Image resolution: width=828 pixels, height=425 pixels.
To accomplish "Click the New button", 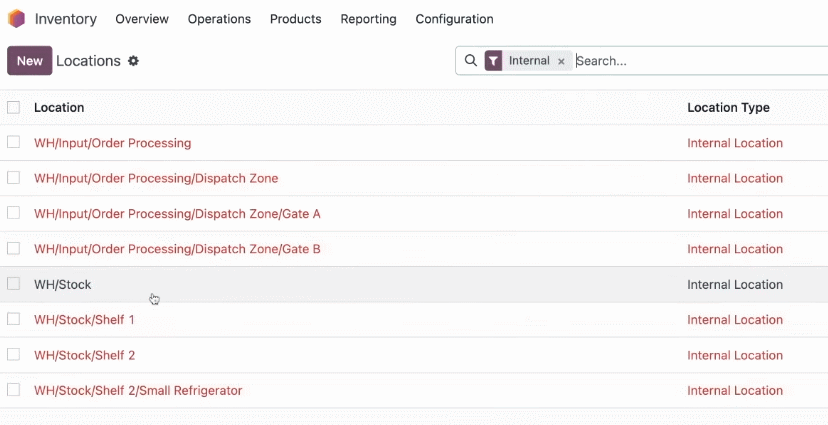I will [30, 61].
